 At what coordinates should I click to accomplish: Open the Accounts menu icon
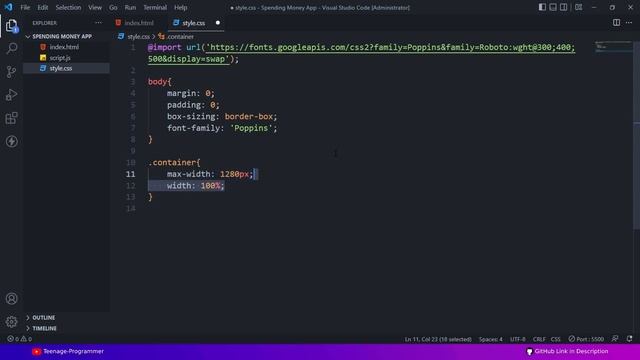point(11,298)
